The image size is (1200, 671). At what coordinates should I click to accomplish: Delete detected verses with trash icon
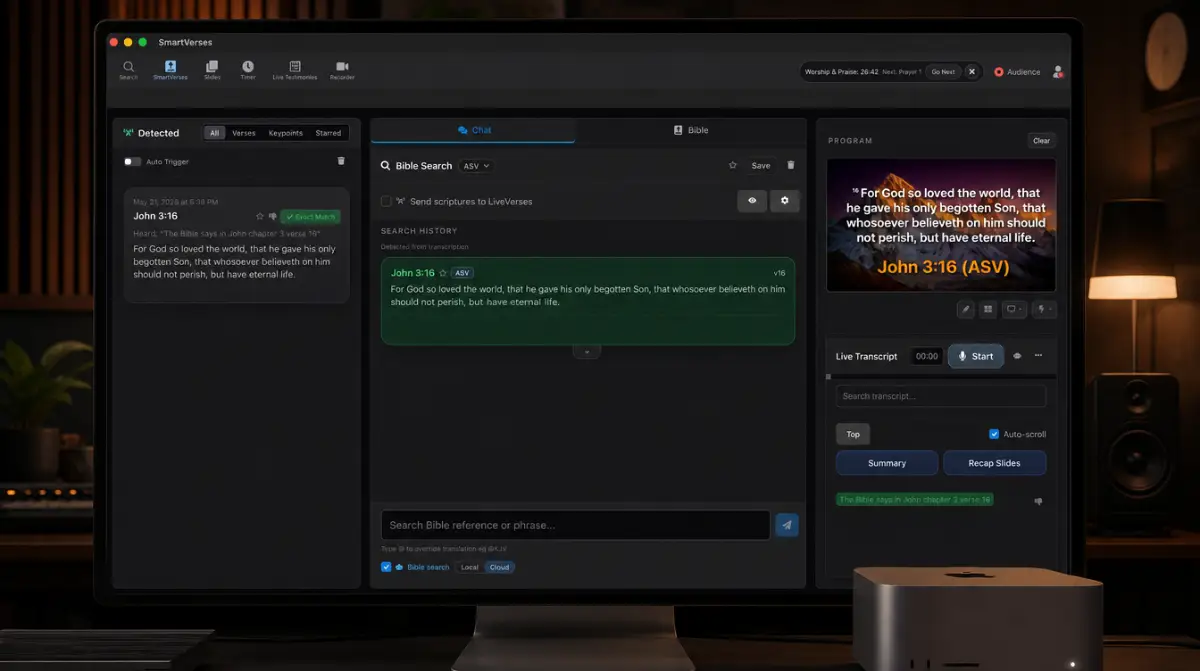point(341,161)
